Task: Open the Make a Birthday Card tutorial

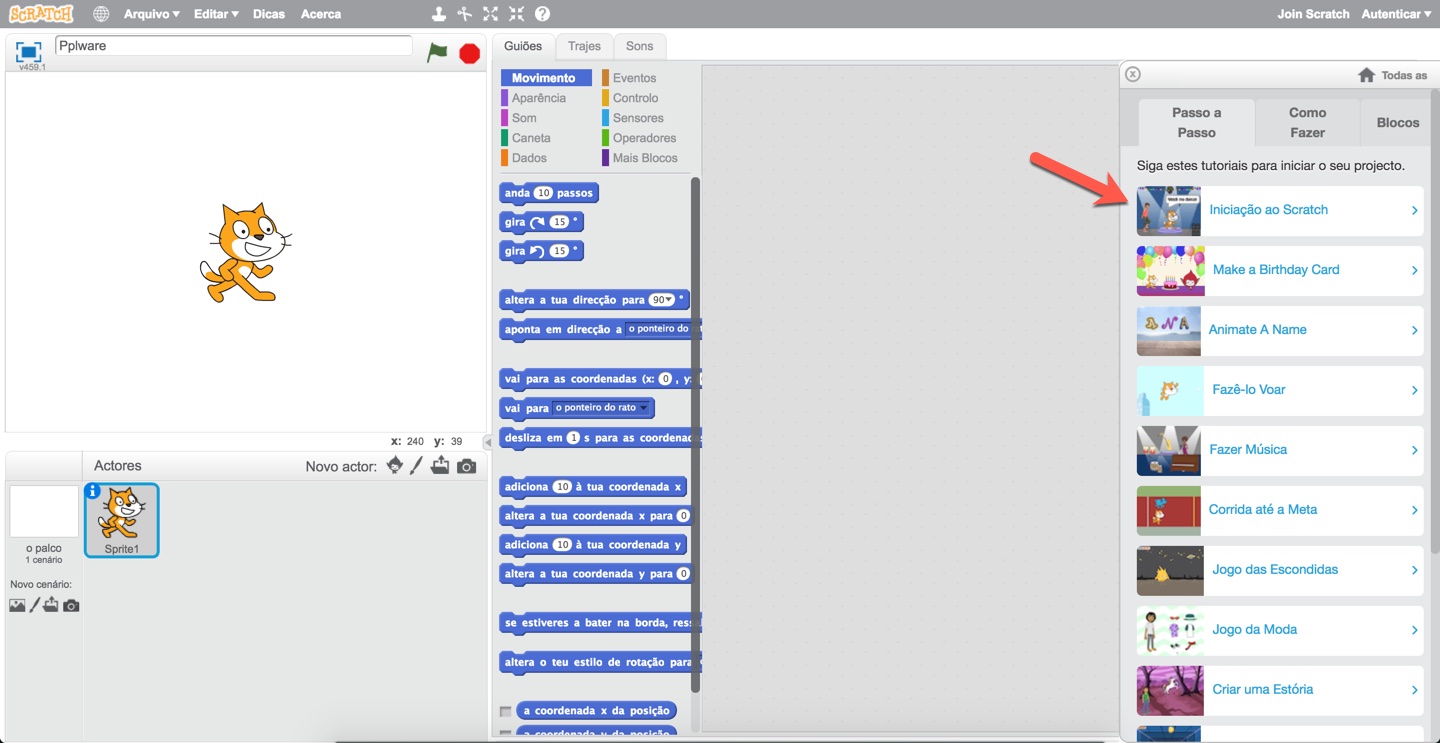Action: pyautogui.click(x=1280, y=270)
